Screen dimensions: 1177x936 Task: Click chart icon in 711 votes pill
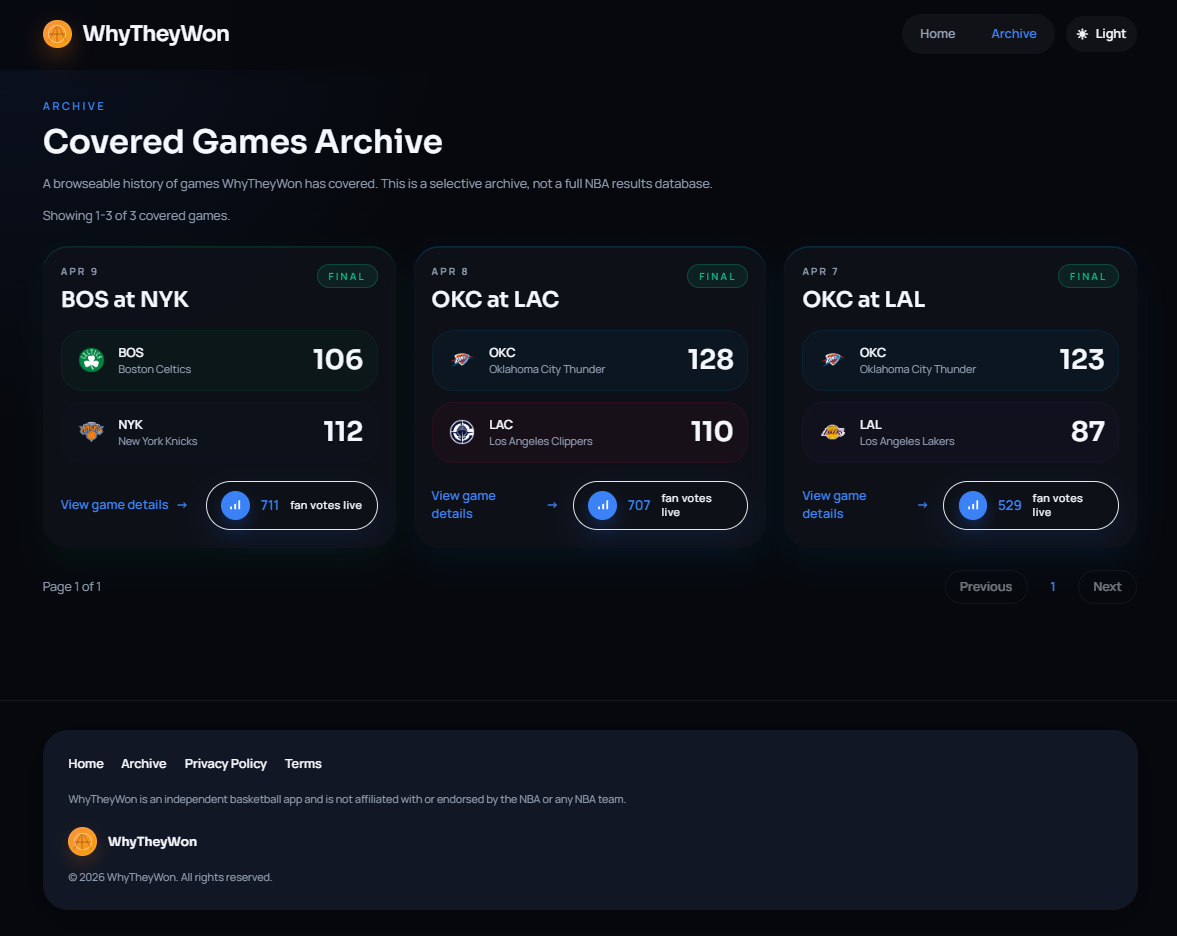[235, 505]
